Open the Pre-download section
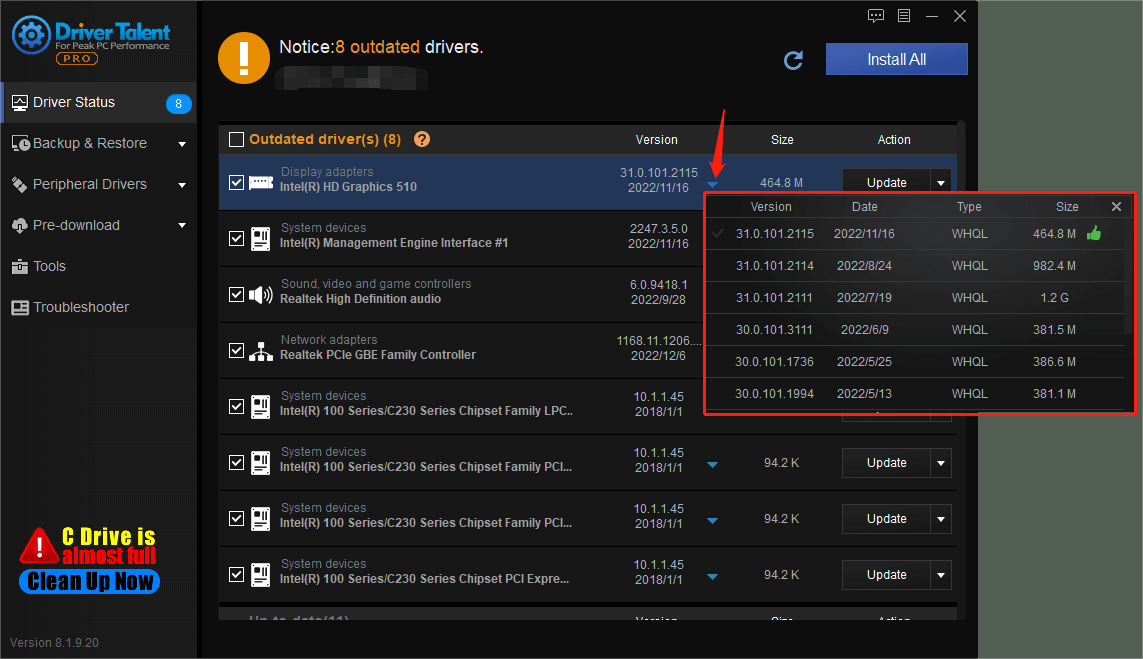The width and height of the screenshot is (1143, 659). [x=98, y=225]
